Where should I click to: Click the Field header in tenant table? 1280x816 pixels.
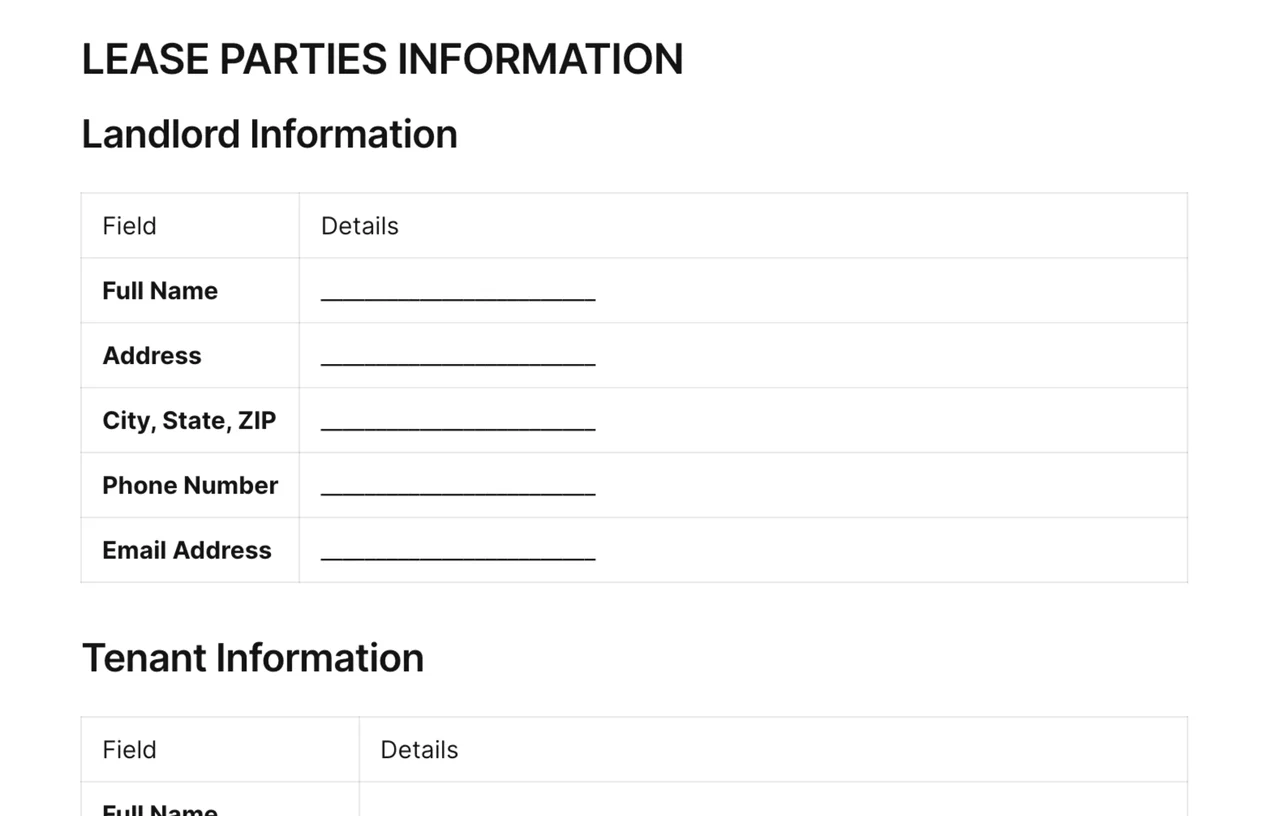129,750
